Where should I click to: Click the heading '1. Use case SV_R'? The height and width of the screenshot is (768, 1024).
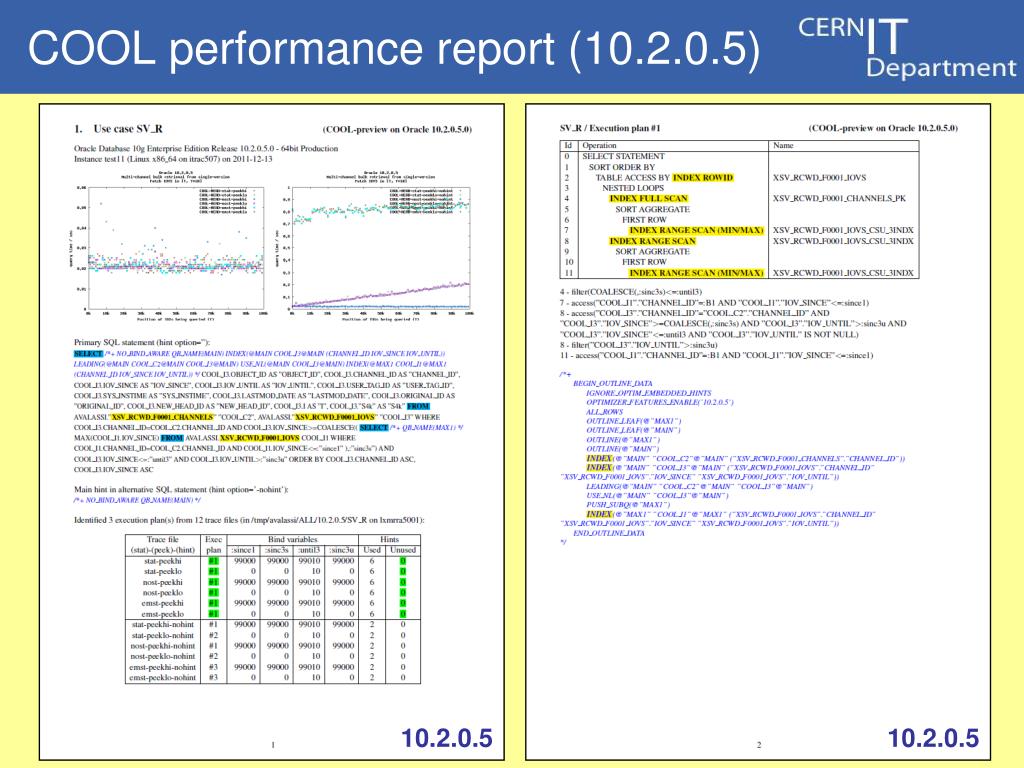(x=119, y=129)
